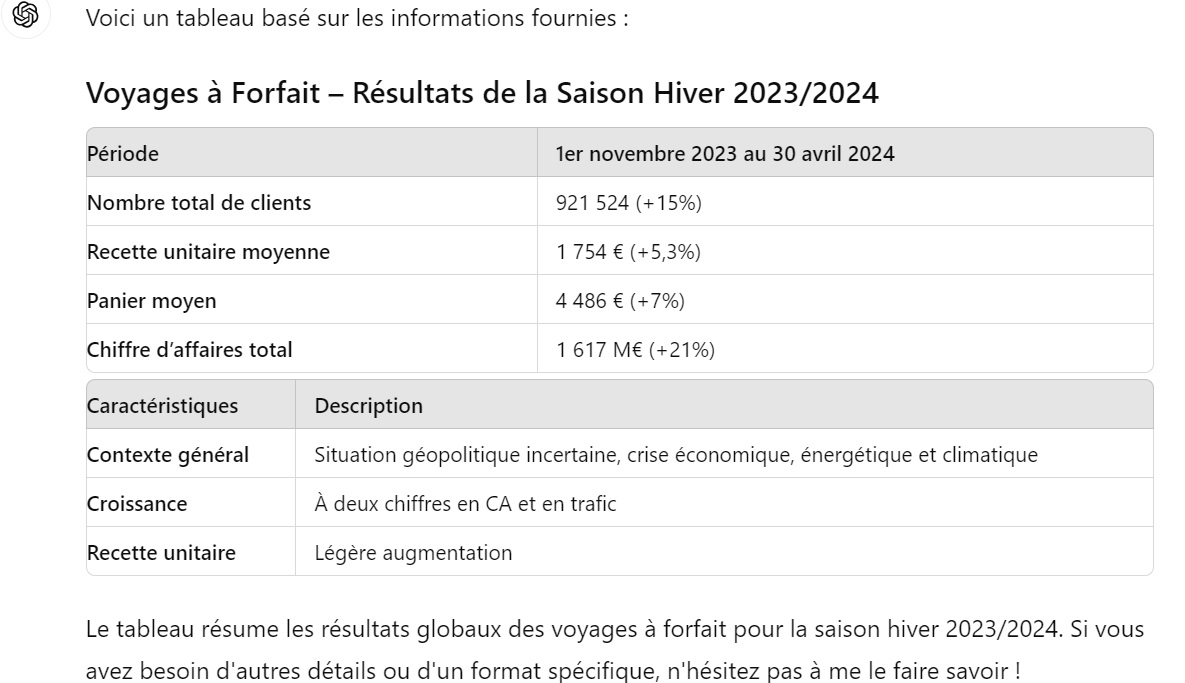This screenshot has width=1185, height=683.
Task: Click the '1 617 M€ (+21%)' value
Action: 635,350
